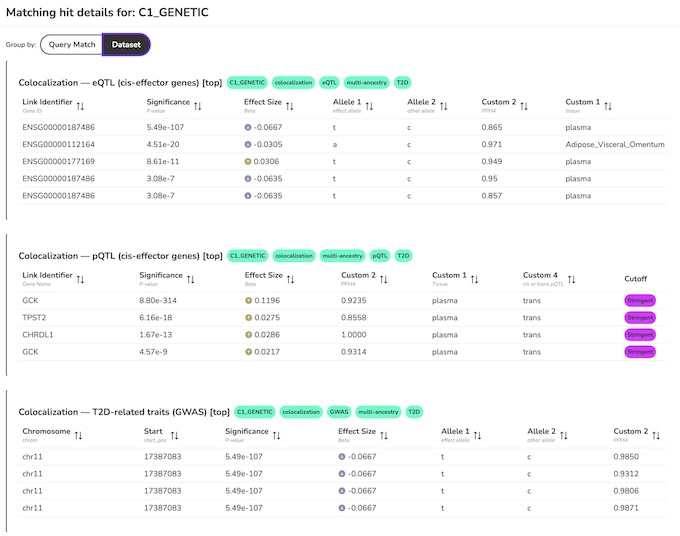Sort GWAS table by Allele 1
Screen dimensions: 680x536
pyautogui.click(x=477, y=435)
